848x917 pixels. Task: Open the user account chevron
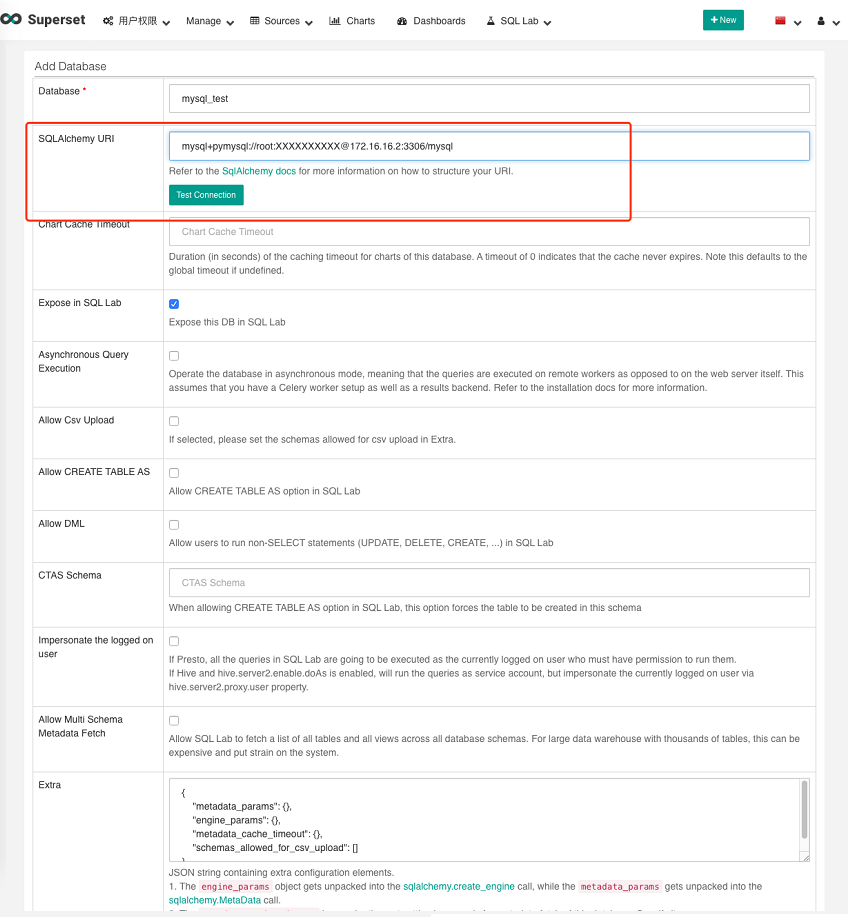click(836, 23)
